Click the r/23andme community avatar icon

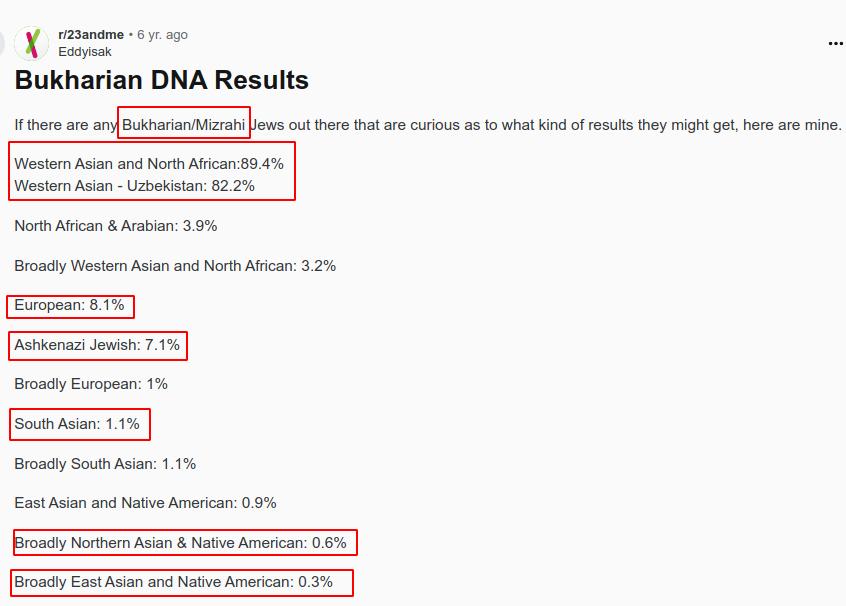[x=32, y=43]
